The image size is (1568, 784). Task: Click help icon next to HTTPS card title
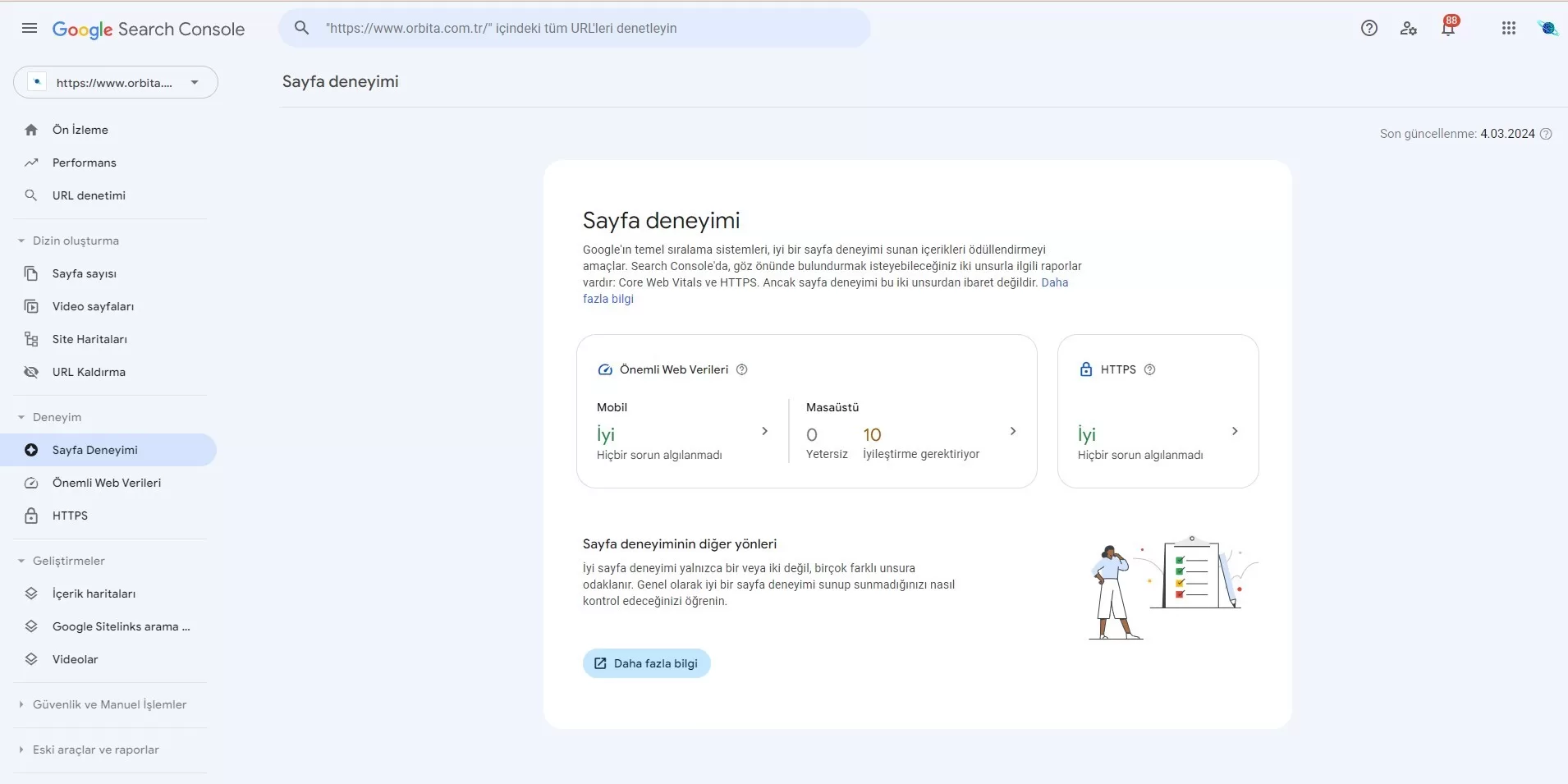click(x=1149, y=369)
